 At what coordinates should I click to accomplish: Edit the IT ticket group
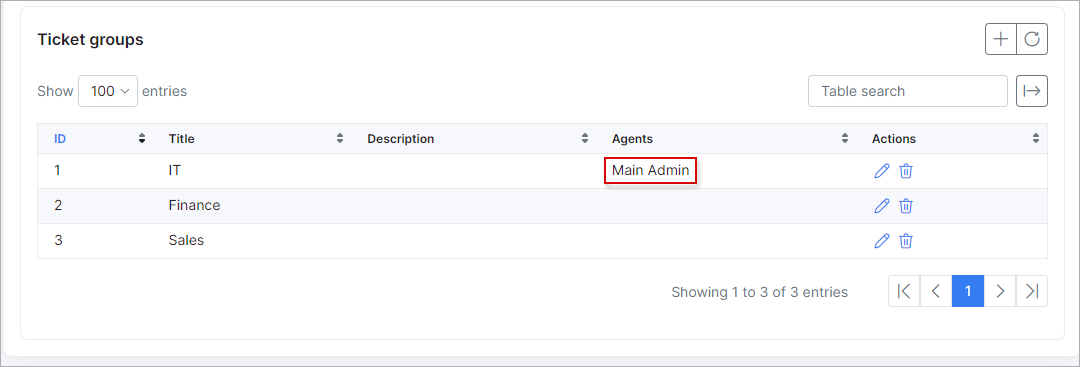(x=882, y=171)
